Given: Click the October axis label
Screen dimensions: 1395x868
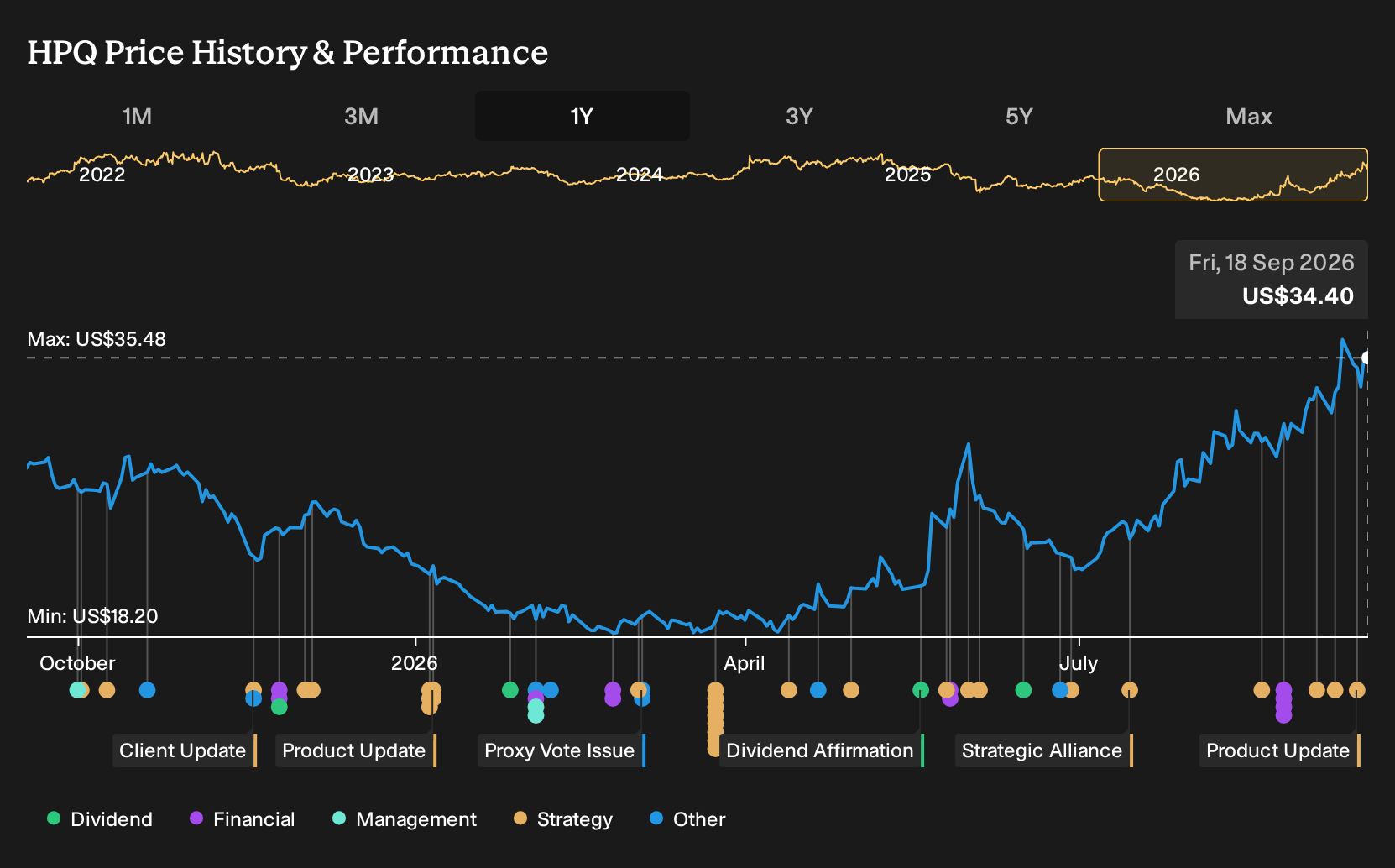Looking at the screenshot, I should pyautogui.click(x=77, y=663).
